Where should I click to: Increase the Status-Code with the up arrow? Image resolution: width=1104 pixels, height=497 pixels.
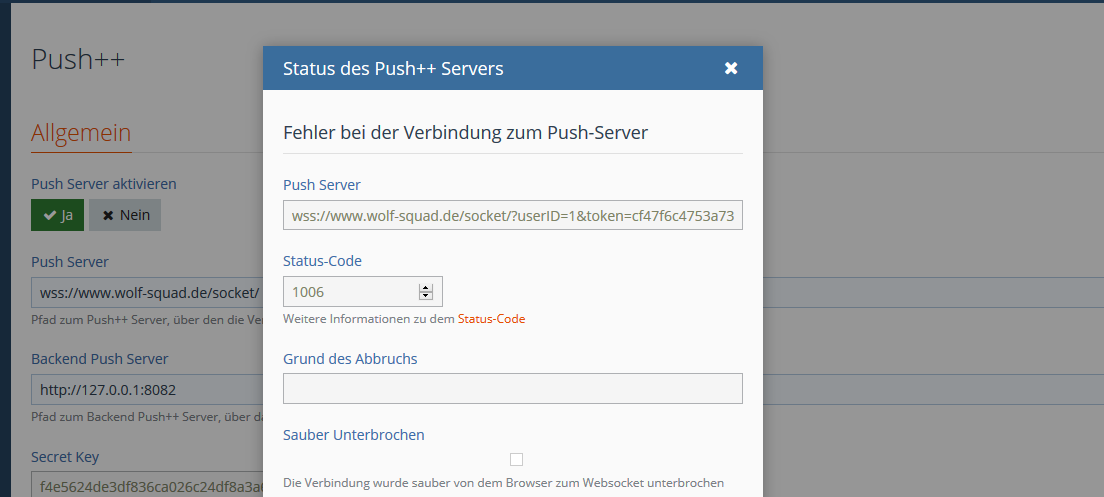point(426,287)
